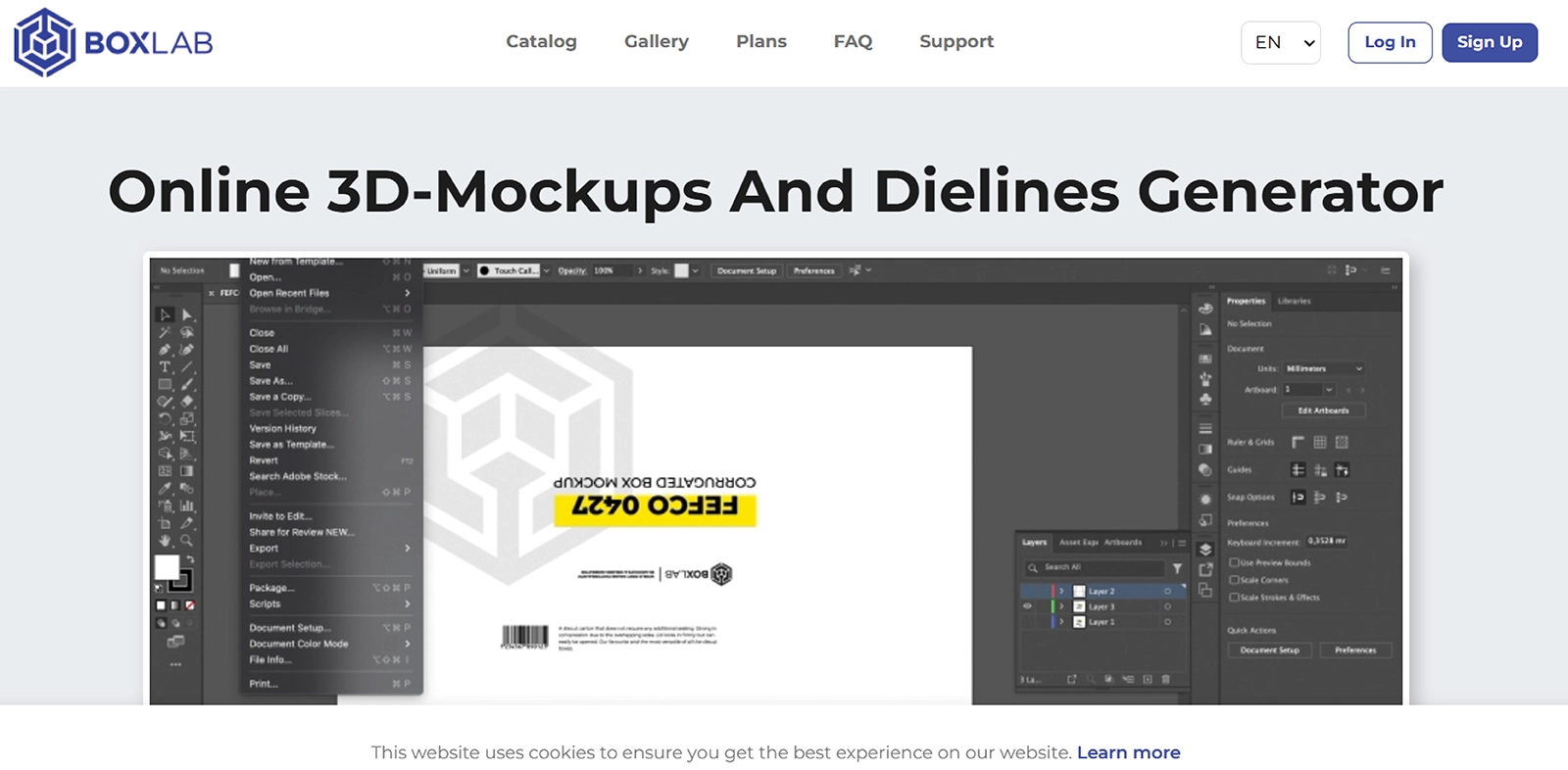This screenshot has width=1568, height=770.
Task: Toggle Show Rulers button in Ruler & Grids
Action: pyautogui.click(x=1298, y=442)
